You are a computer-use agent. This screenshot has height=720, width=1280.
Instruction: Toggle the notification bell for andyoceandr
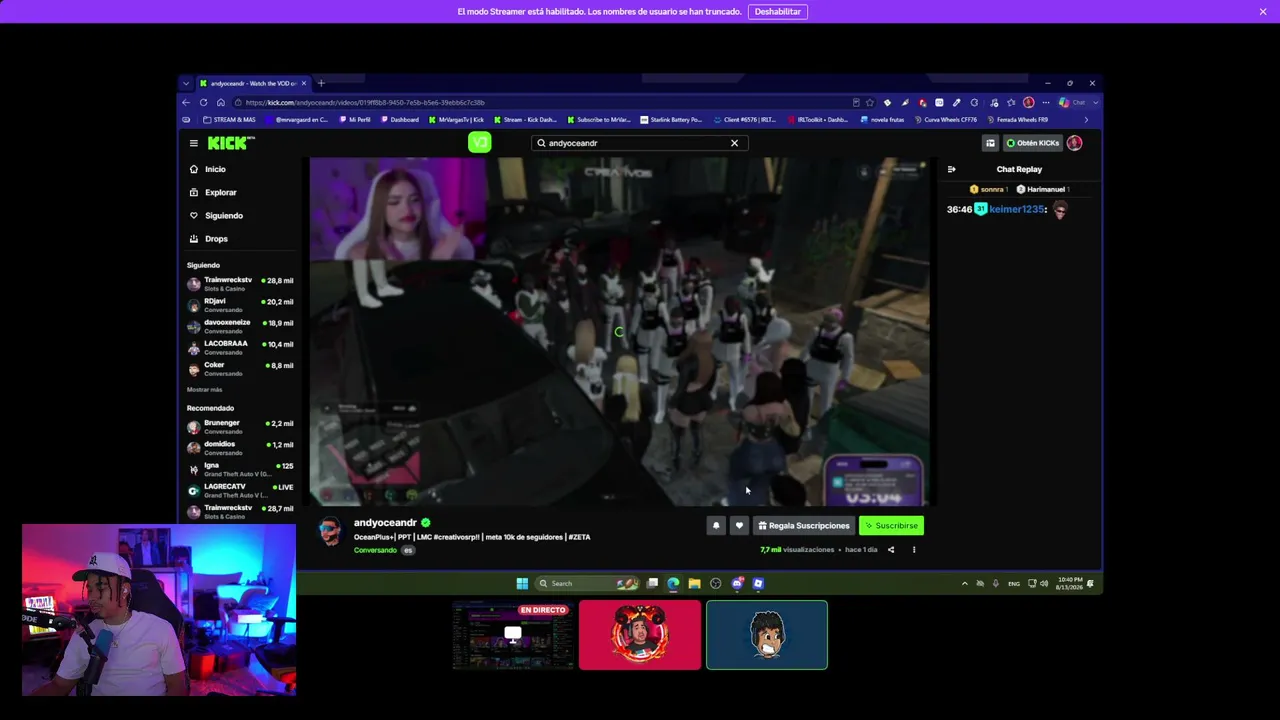[716, 526]
